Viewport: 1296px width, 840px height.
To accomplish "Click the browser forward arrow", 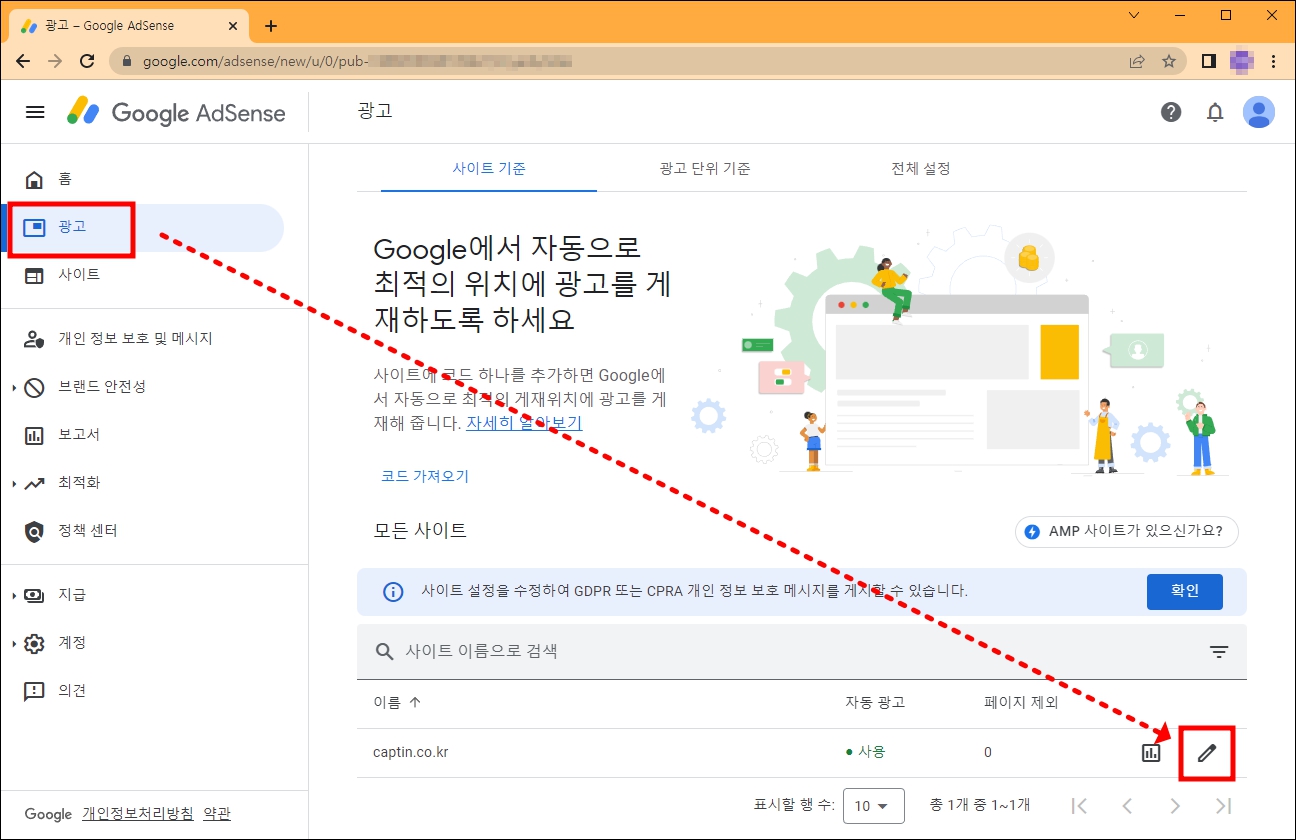I will click(55, 61).
